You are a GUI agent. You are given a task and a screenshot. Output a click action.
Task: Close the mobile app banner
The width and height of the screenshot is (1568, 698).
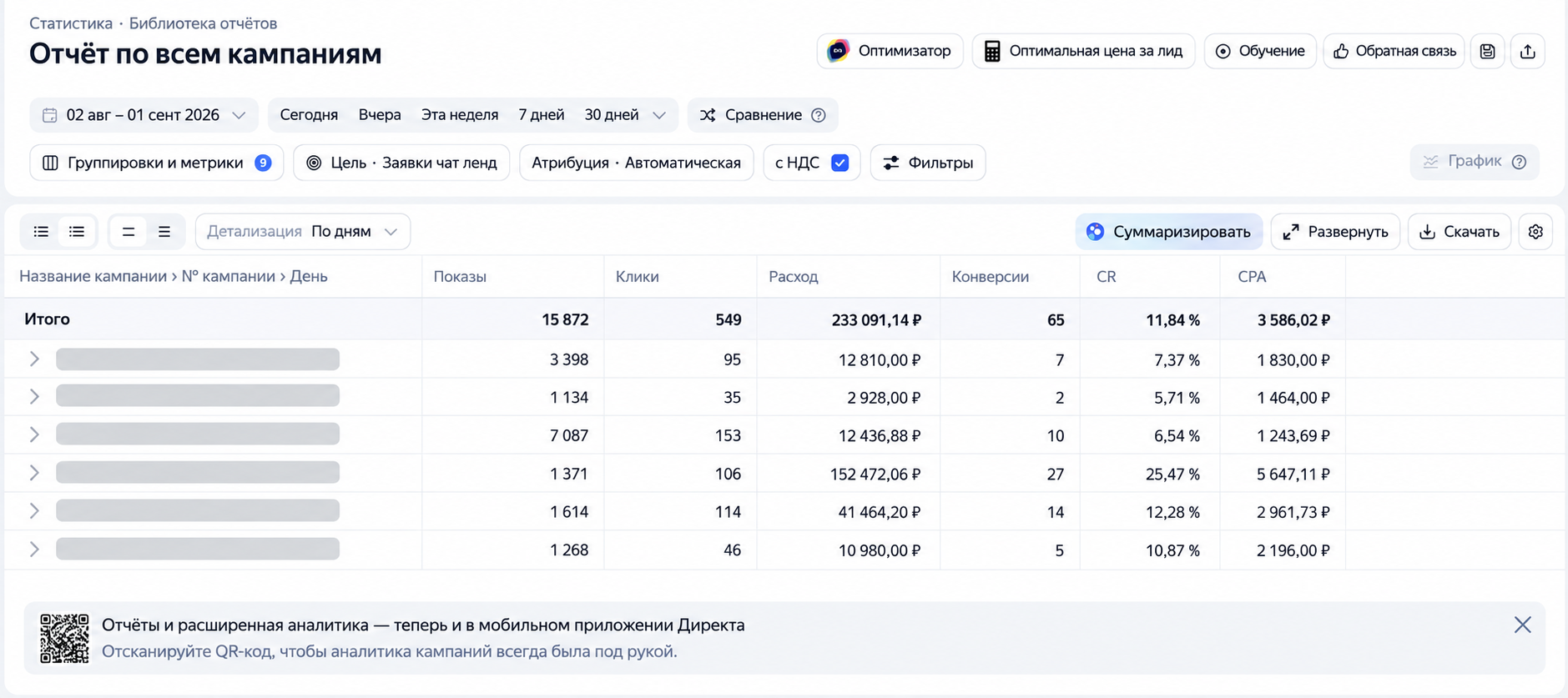click(x=1522, y=625)
